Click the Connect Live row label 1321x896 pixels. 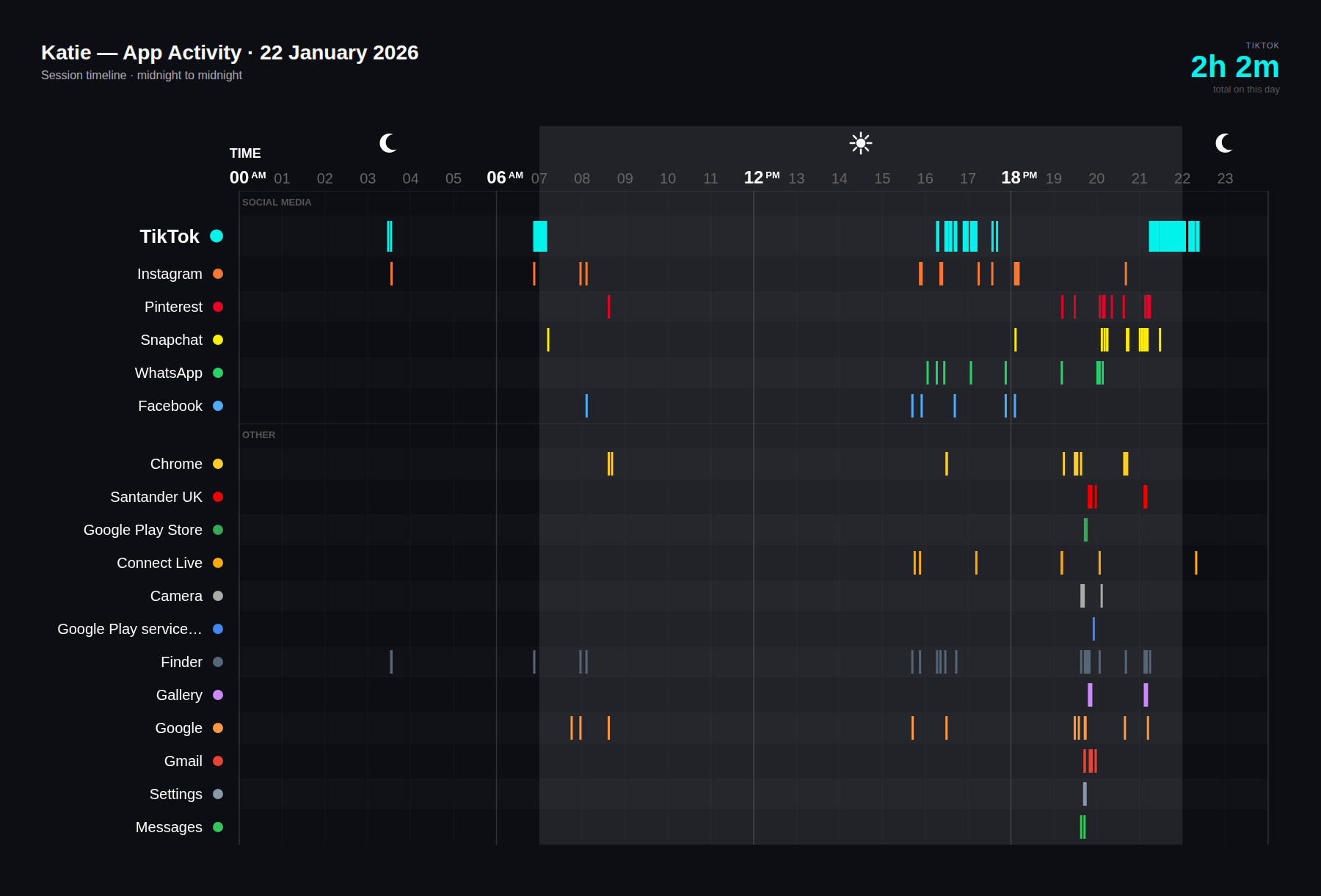click(x=159, y=563)
